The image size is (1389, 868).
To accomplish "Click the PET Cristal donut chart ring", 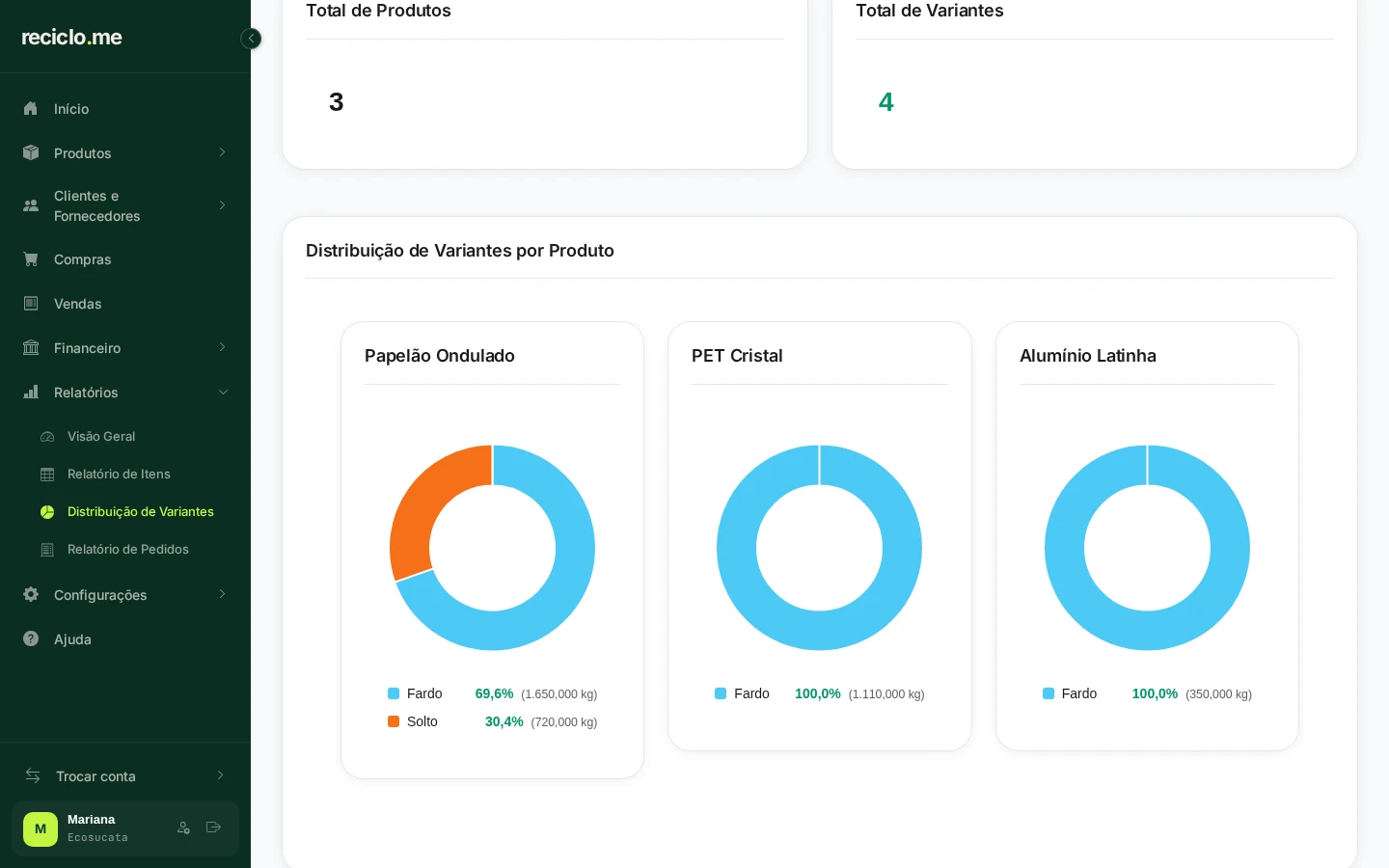I will tap(819, 630).
